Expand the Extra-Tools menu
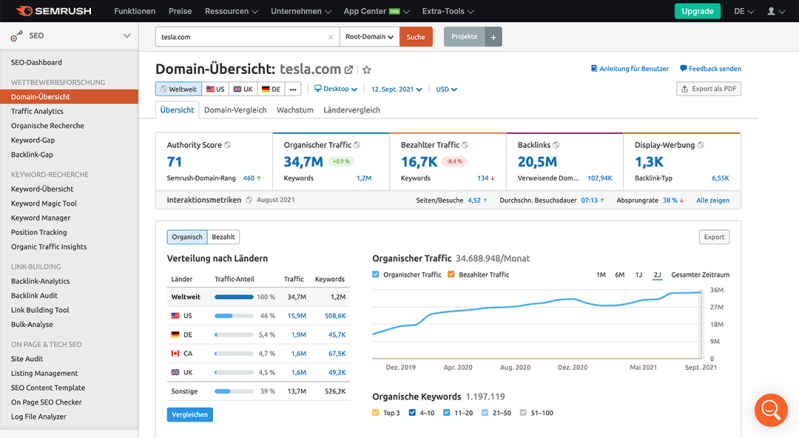This screenshot has width=799, height=438. click(448, 11)
